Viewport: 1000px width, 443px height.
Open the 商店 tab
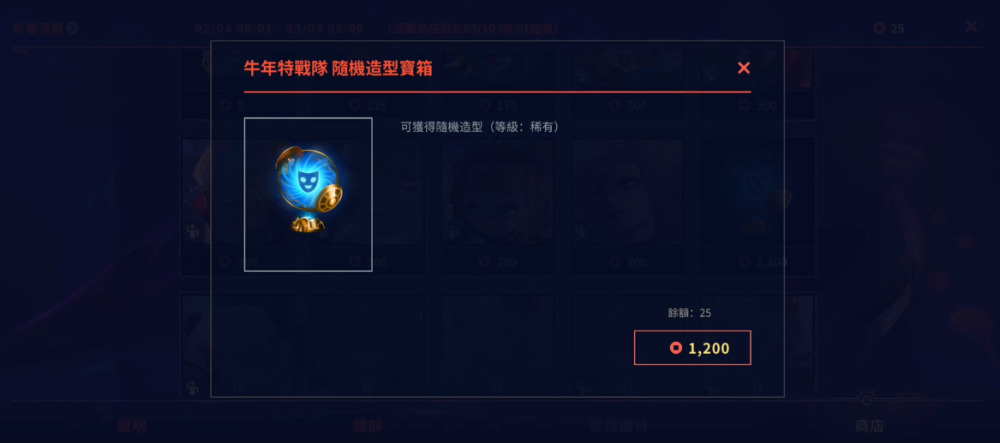(x=869, y=426)
